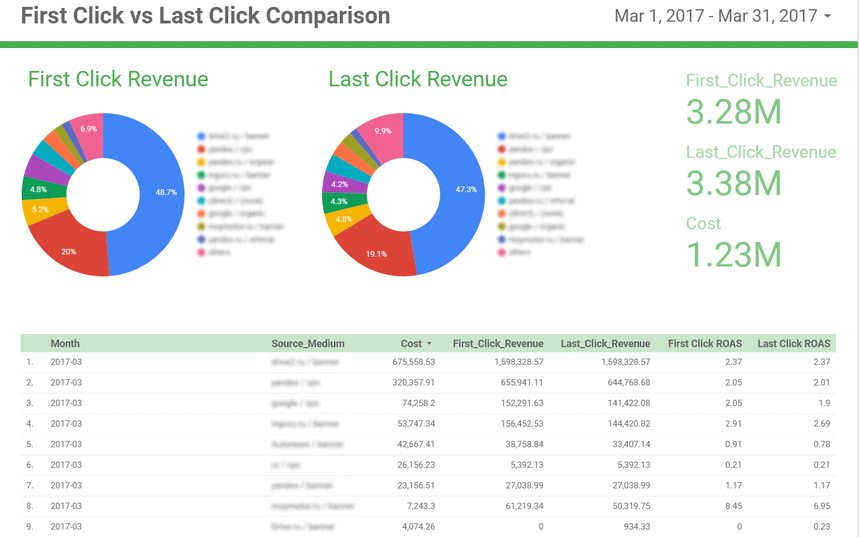Click the First_Click_Revenue table column header

coord(498,344)
